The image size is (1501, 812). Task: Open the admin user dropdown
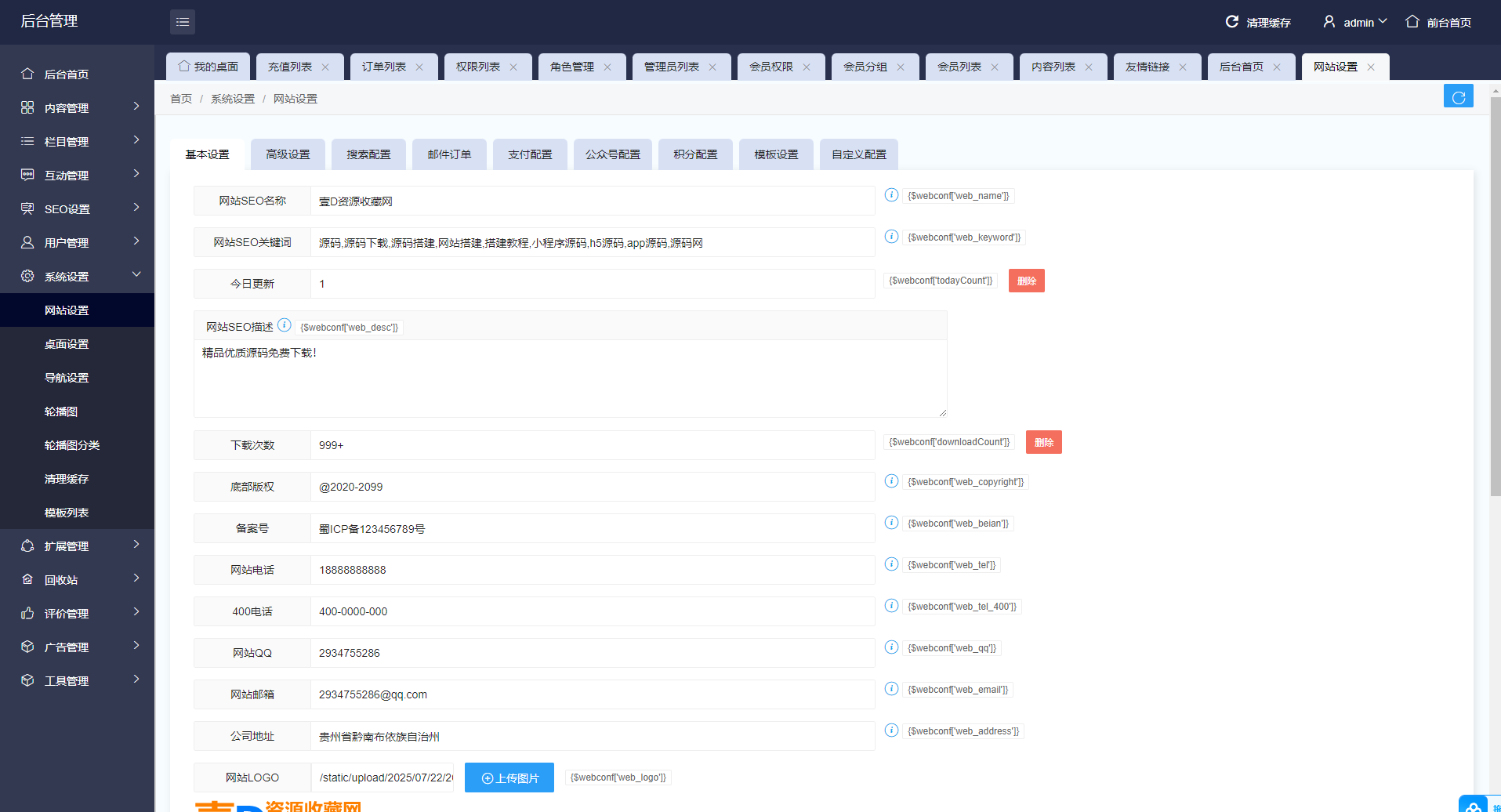click(1356, 22)
